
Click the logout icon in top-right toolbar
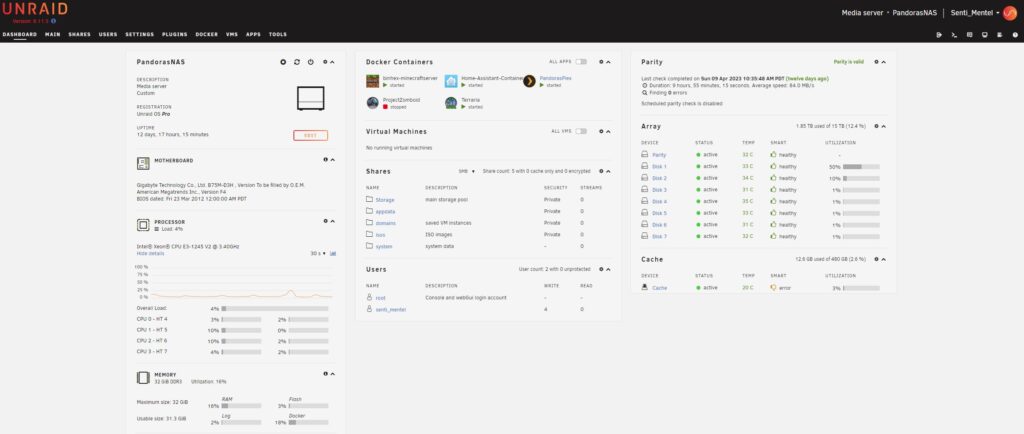[939, 35]
